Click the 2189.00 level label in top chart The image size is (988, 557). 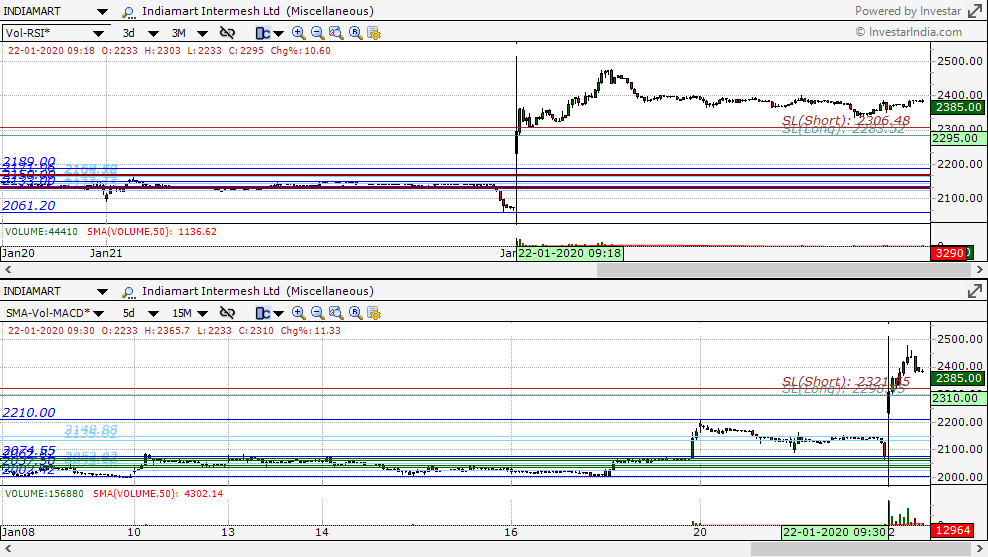29,162
